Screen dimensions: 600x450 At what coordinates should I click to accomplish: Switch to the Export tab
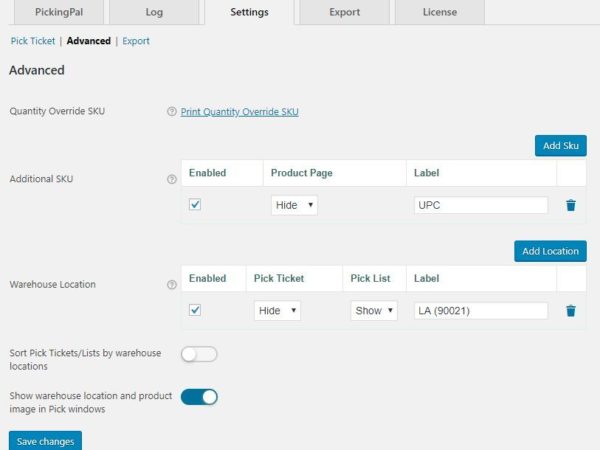345,13
